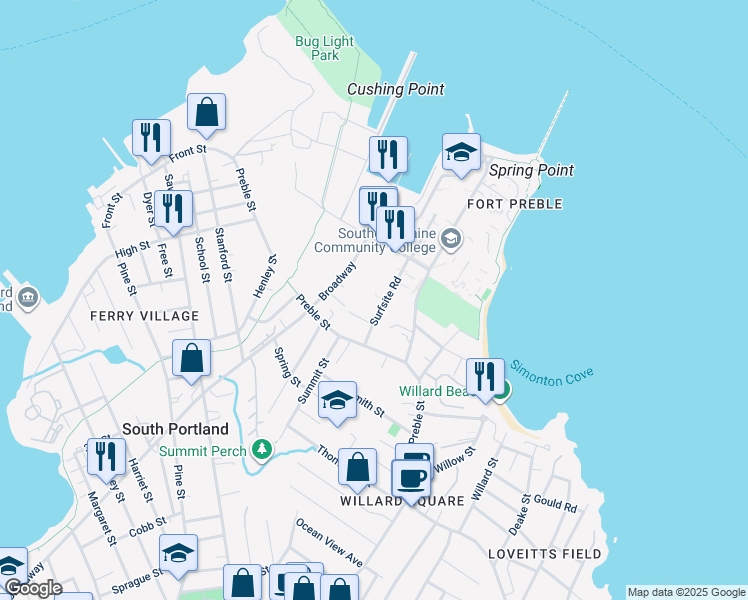Screen dimensions: 748x600
Task: Select the Spring Point label
Action: [x=531, y=170]
